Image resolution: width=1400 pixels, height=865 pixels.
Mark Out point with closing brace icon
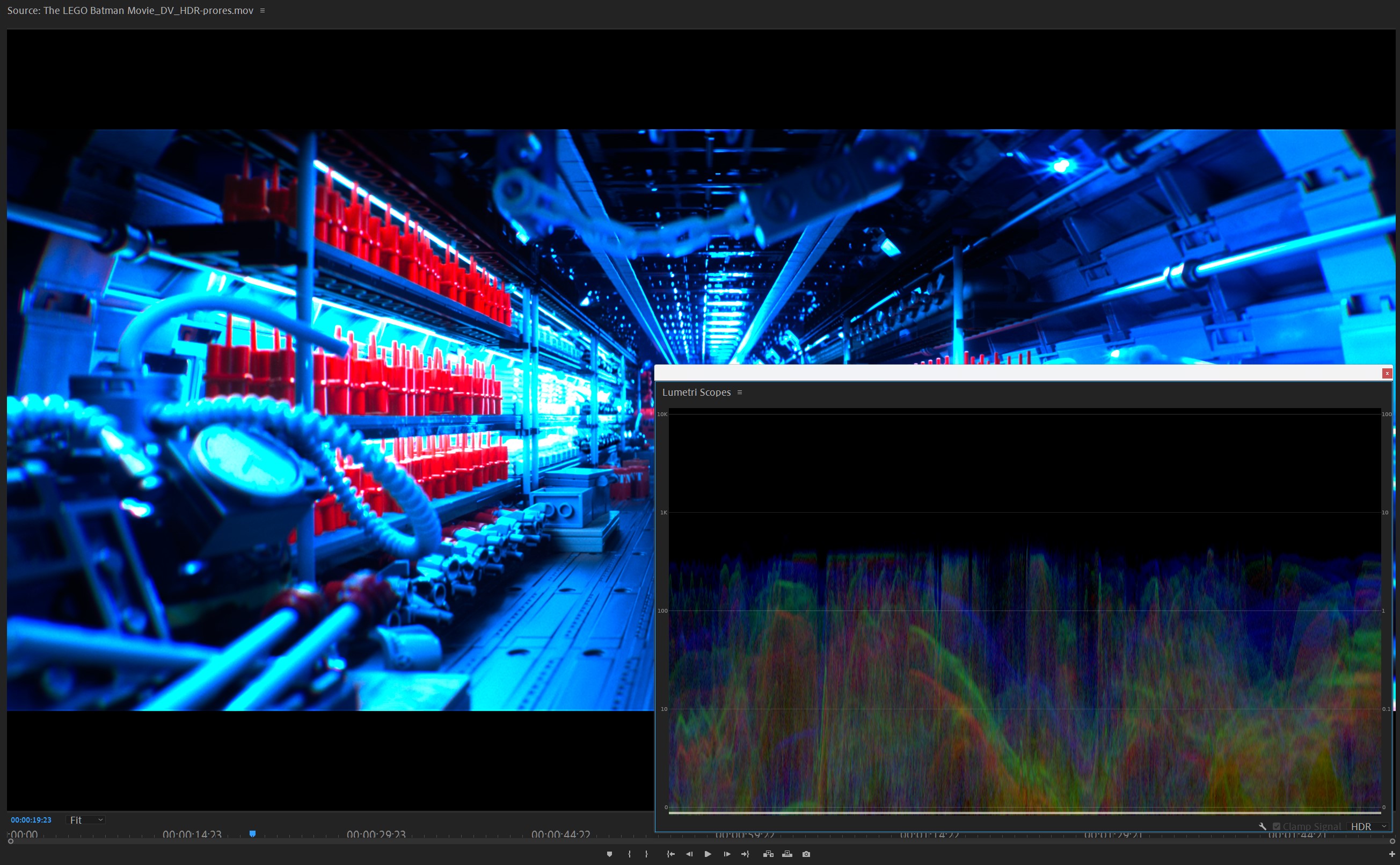[x=647, y=854]
